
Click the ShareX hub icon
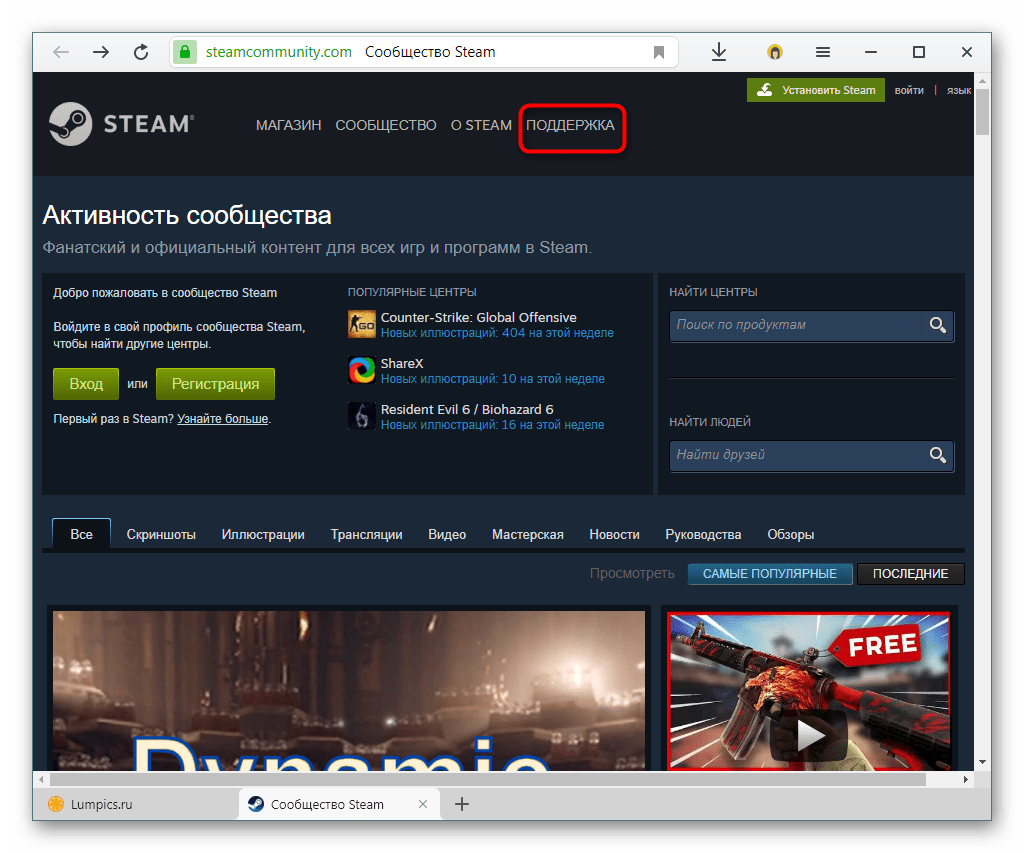[361, 370]
